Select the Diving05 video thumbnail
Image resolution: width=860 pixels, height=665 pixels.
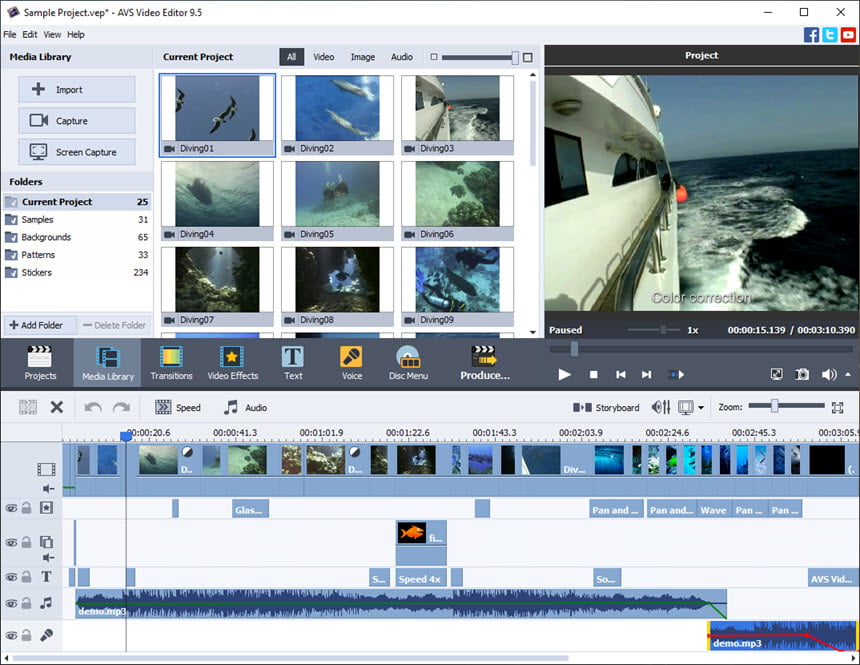point(337,201)
